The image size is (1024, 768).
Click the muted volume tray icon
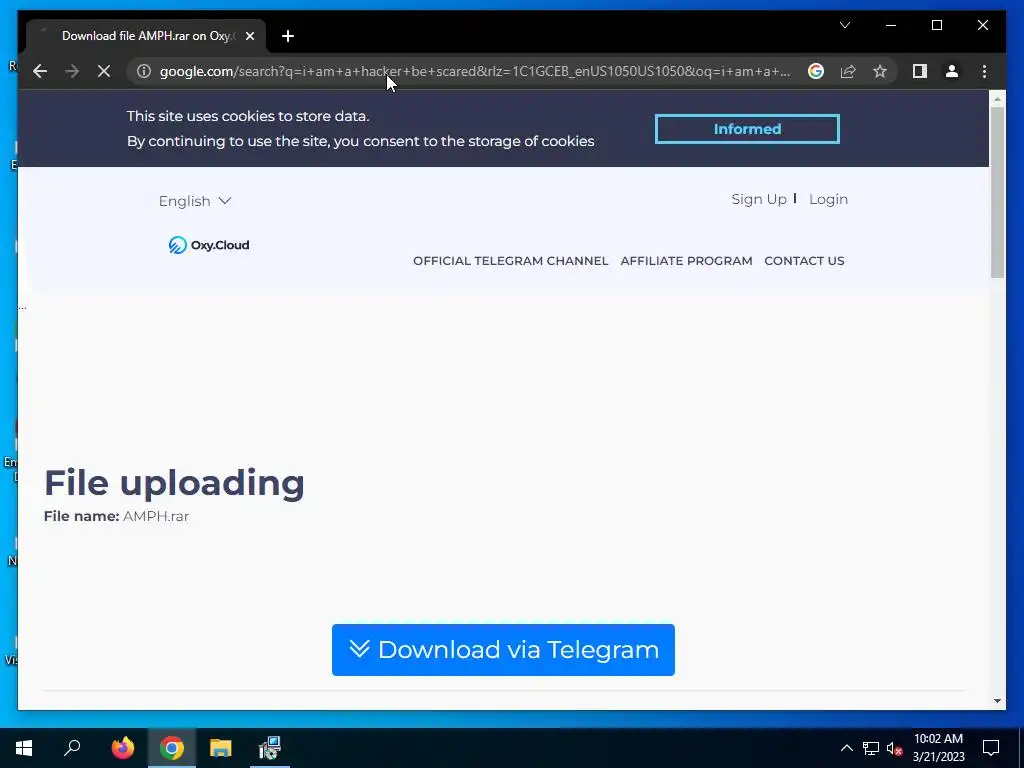point(895,748)
